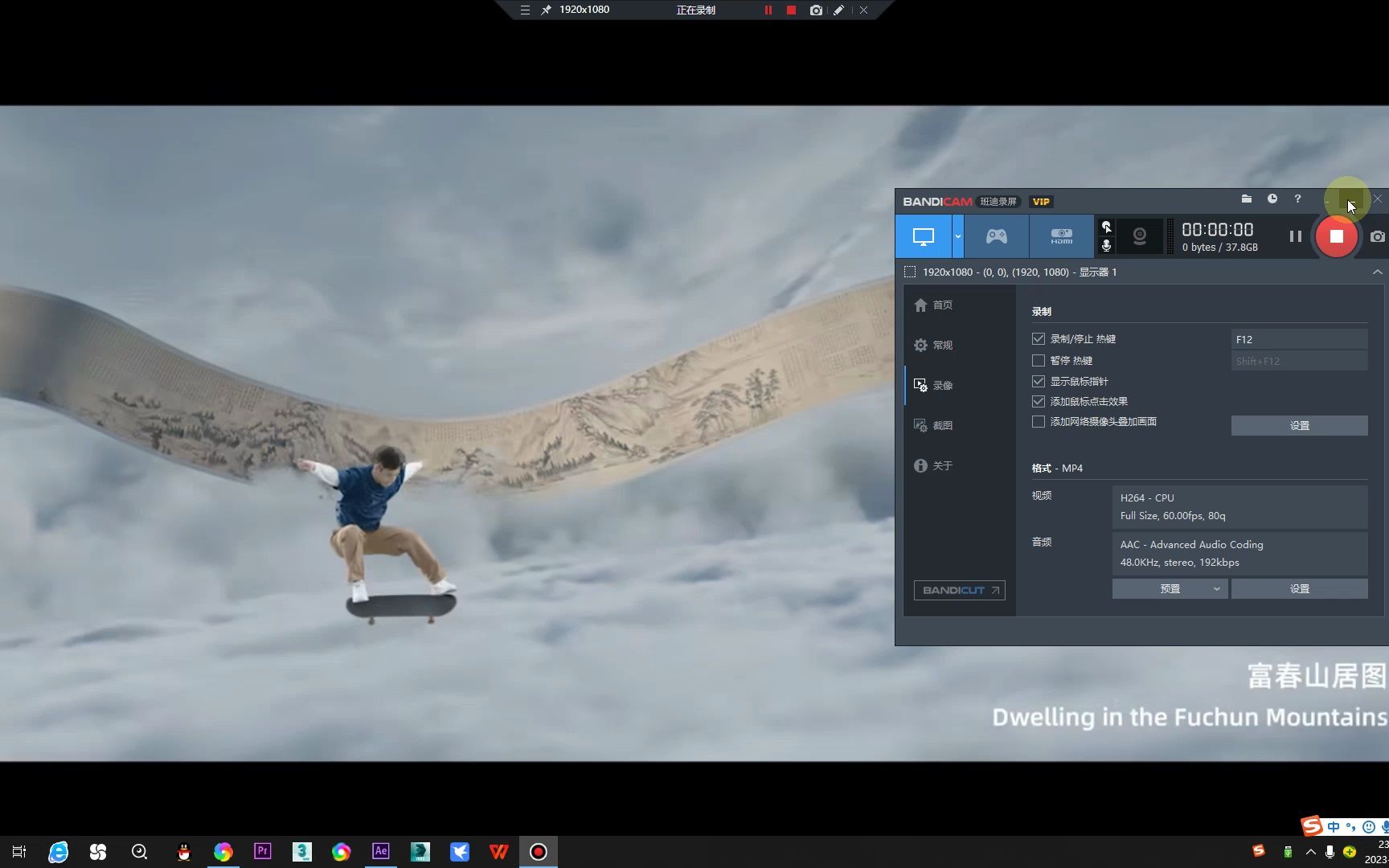Open Bandicam record icon in taskbar
This screenshot has height=868, width=1389.
pyautogui.click(x=539, y=852)
